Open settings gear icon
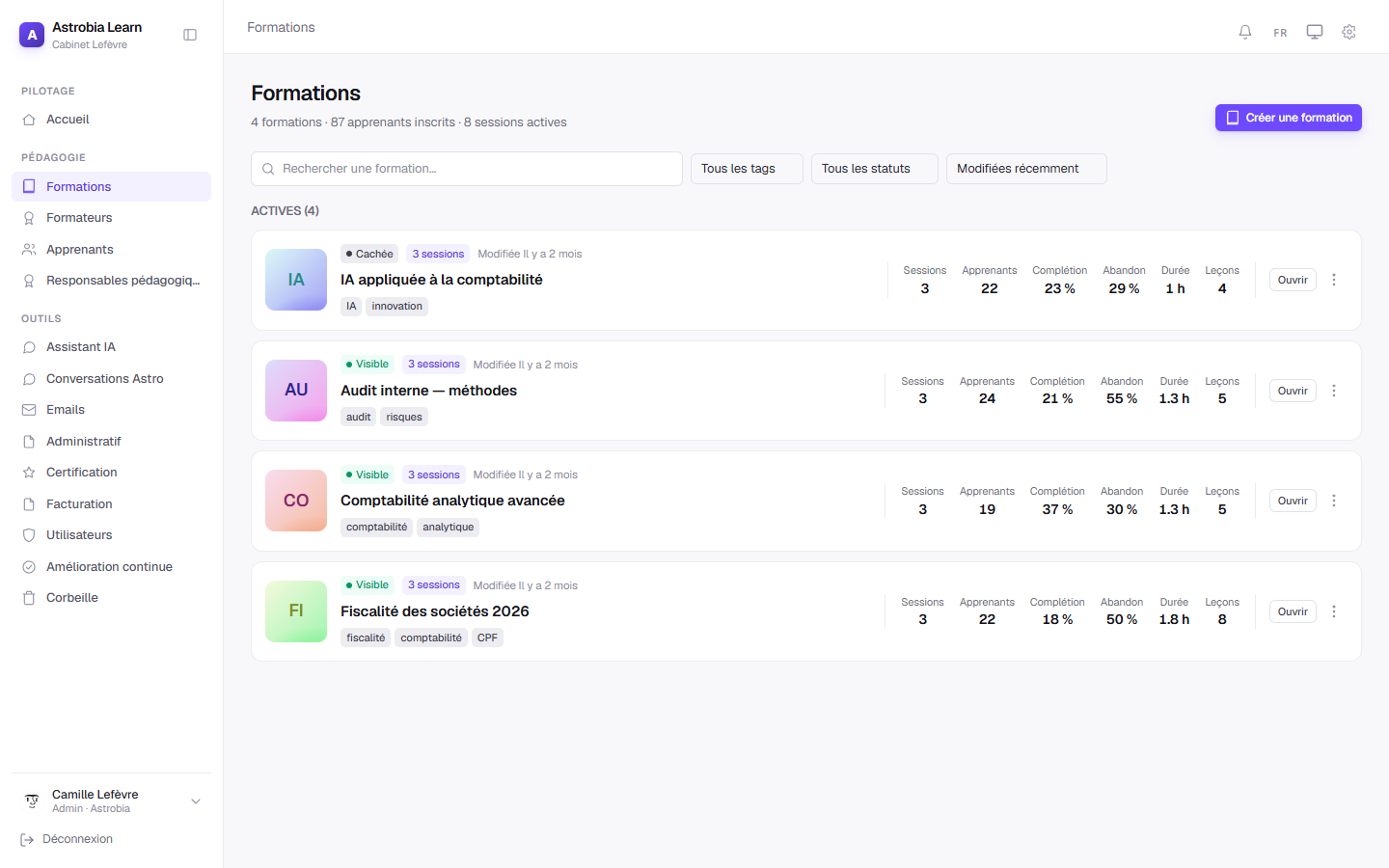Screen dimensions: 1389x868 (1349, 32)
